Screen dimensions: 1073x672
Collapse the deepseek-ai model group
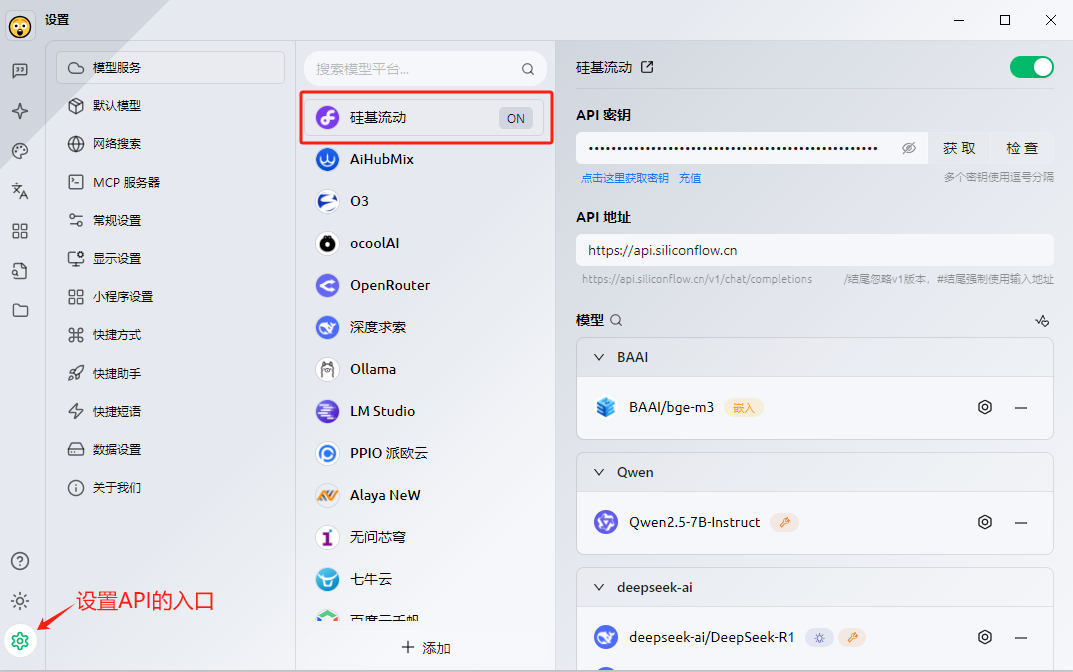point(599,587)
